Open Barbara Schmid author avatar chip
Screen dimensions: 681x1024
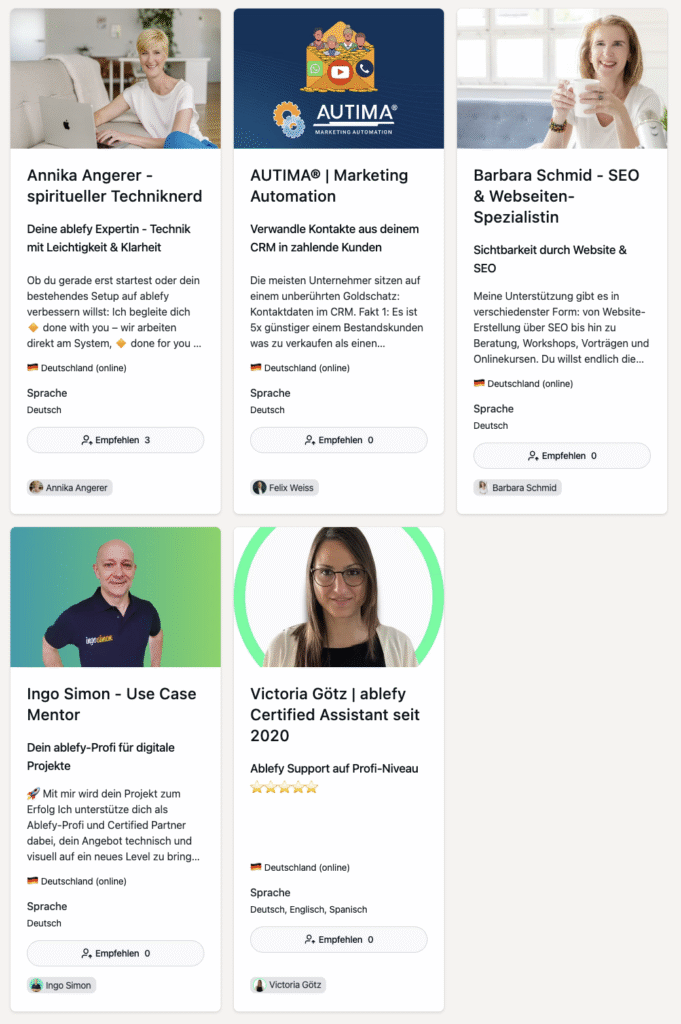click(x=517, y=488)
